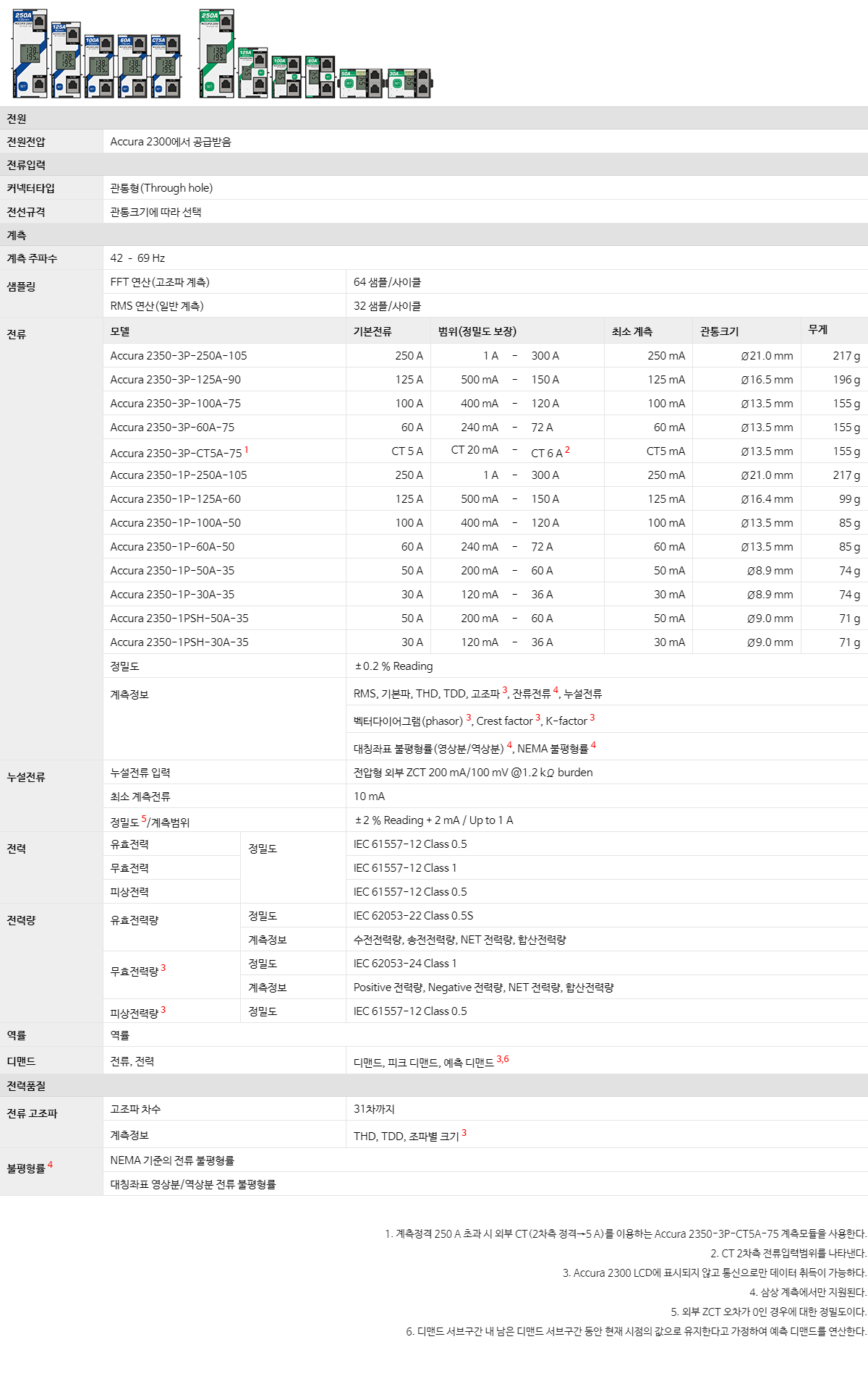Click model "Accura 2350-1P-30A-35"
Viewport: 868px width, 1389px height.
[172, 595]
